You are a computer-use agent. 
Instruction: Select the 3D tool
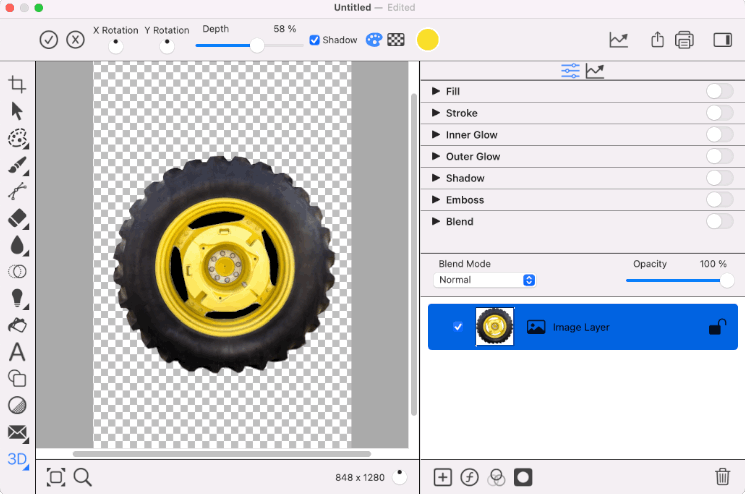tap(18, 460)
